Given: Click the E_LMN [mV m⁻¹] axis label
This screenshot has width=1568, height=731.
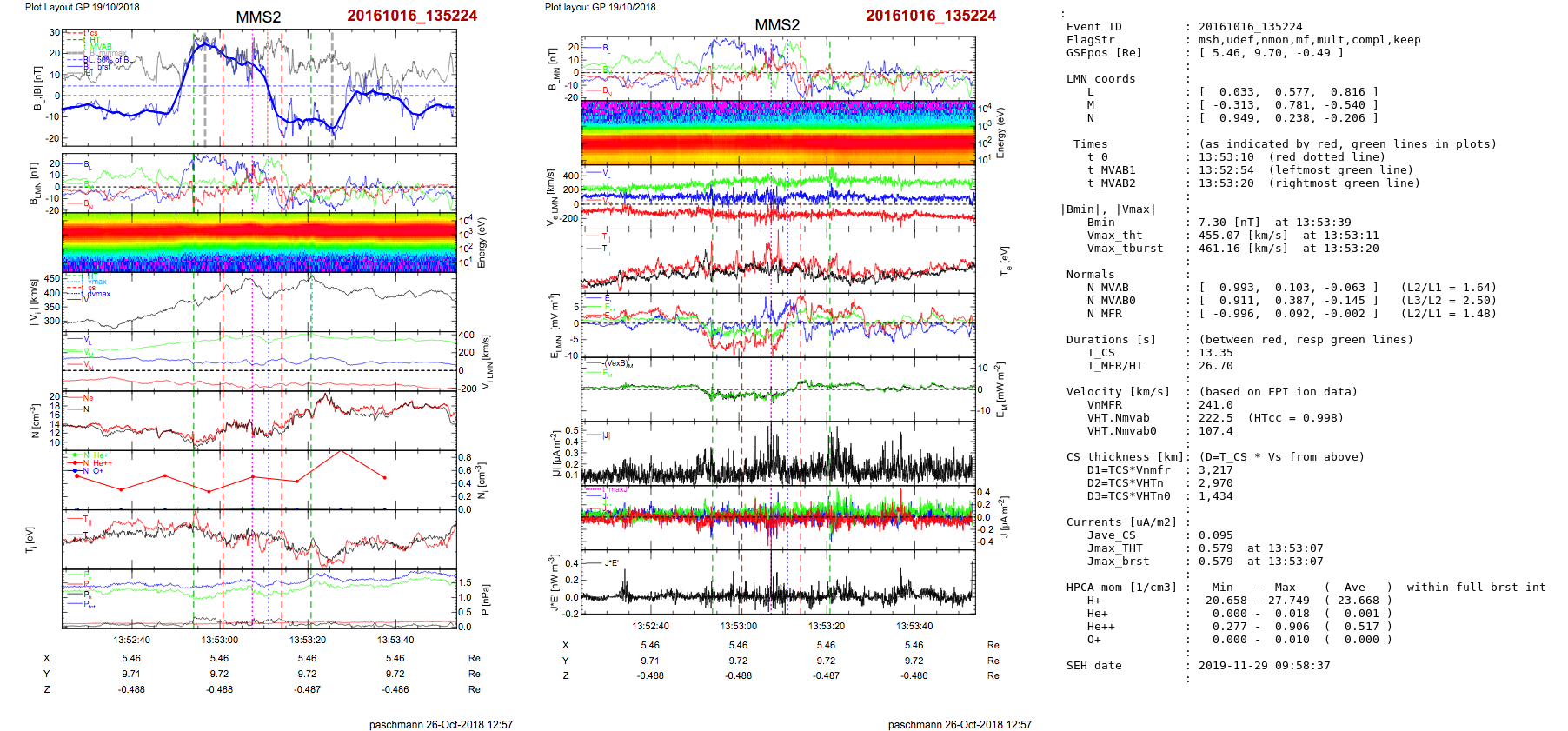Looking at the screenshot, I should coord(554,326).
